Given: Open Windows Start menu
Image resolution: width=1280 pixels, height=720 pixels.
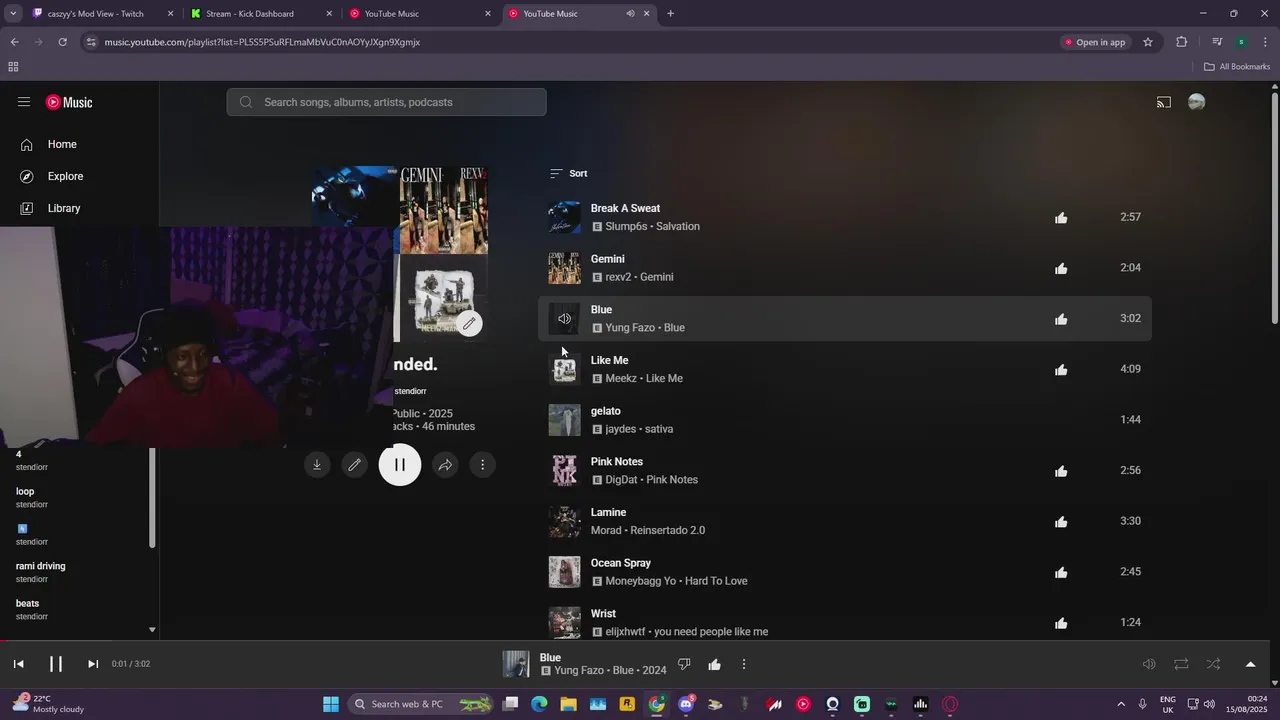Looking at the screenshot, I should click(331, 704).
